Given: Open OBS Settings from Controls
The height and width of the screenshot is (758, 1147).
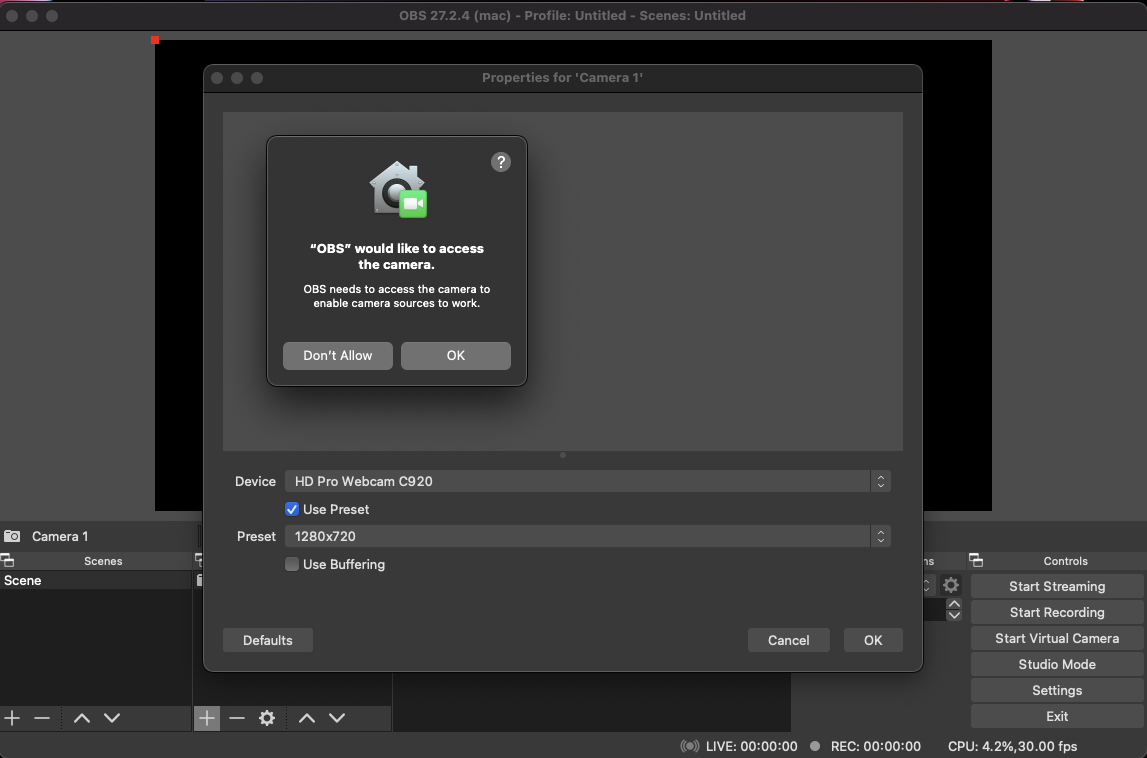Looking at the screenshot, I should tap(1057, 690).
